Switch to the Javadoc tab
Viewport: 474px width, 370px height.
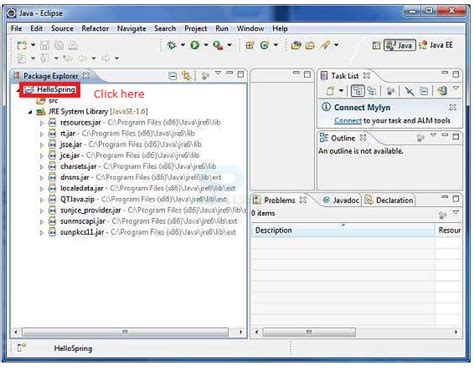tap(342, 200)
